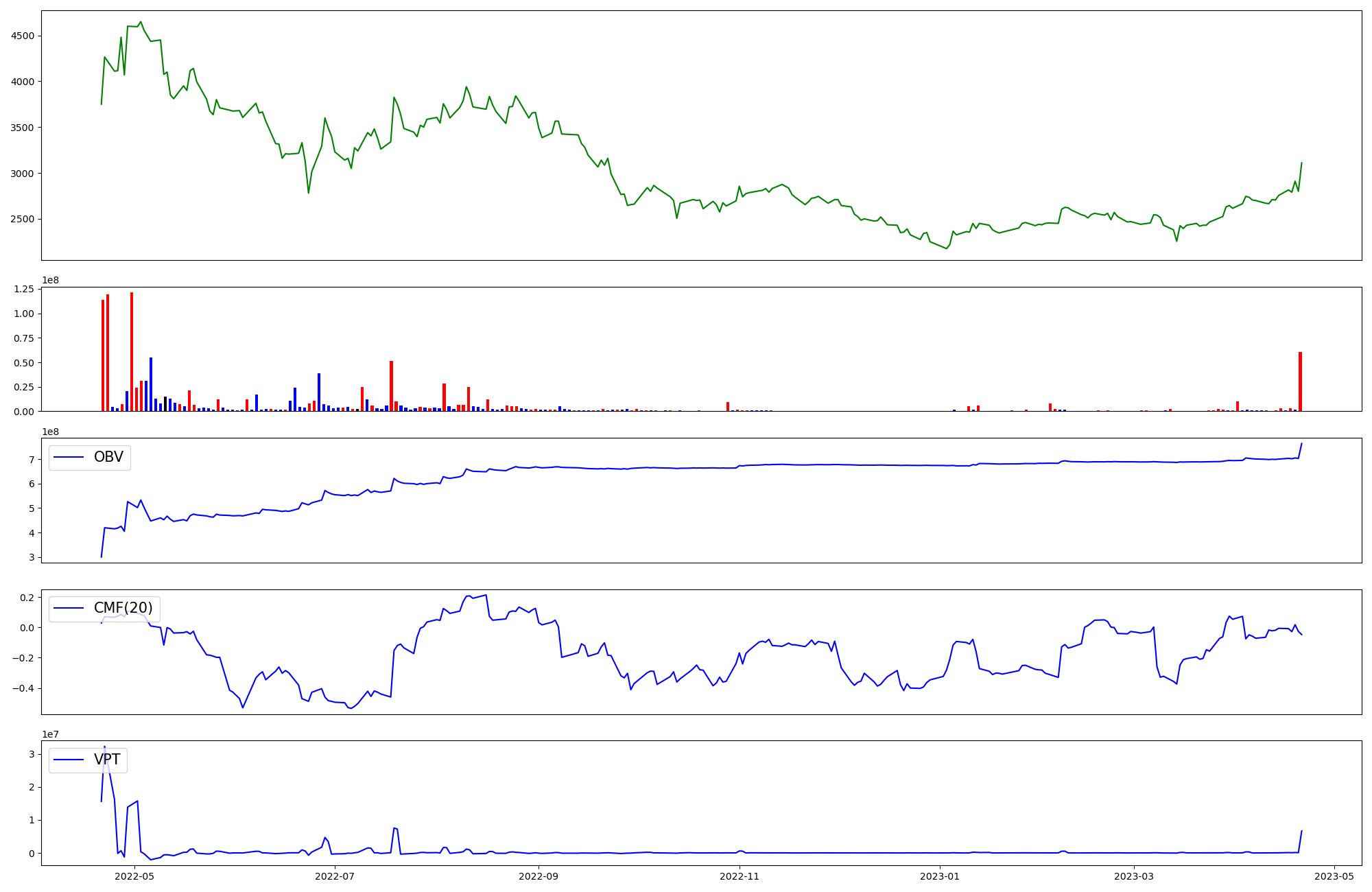Click the 1.25 tick on the volume axis
1372x892 pixels.
pos(23,290)
